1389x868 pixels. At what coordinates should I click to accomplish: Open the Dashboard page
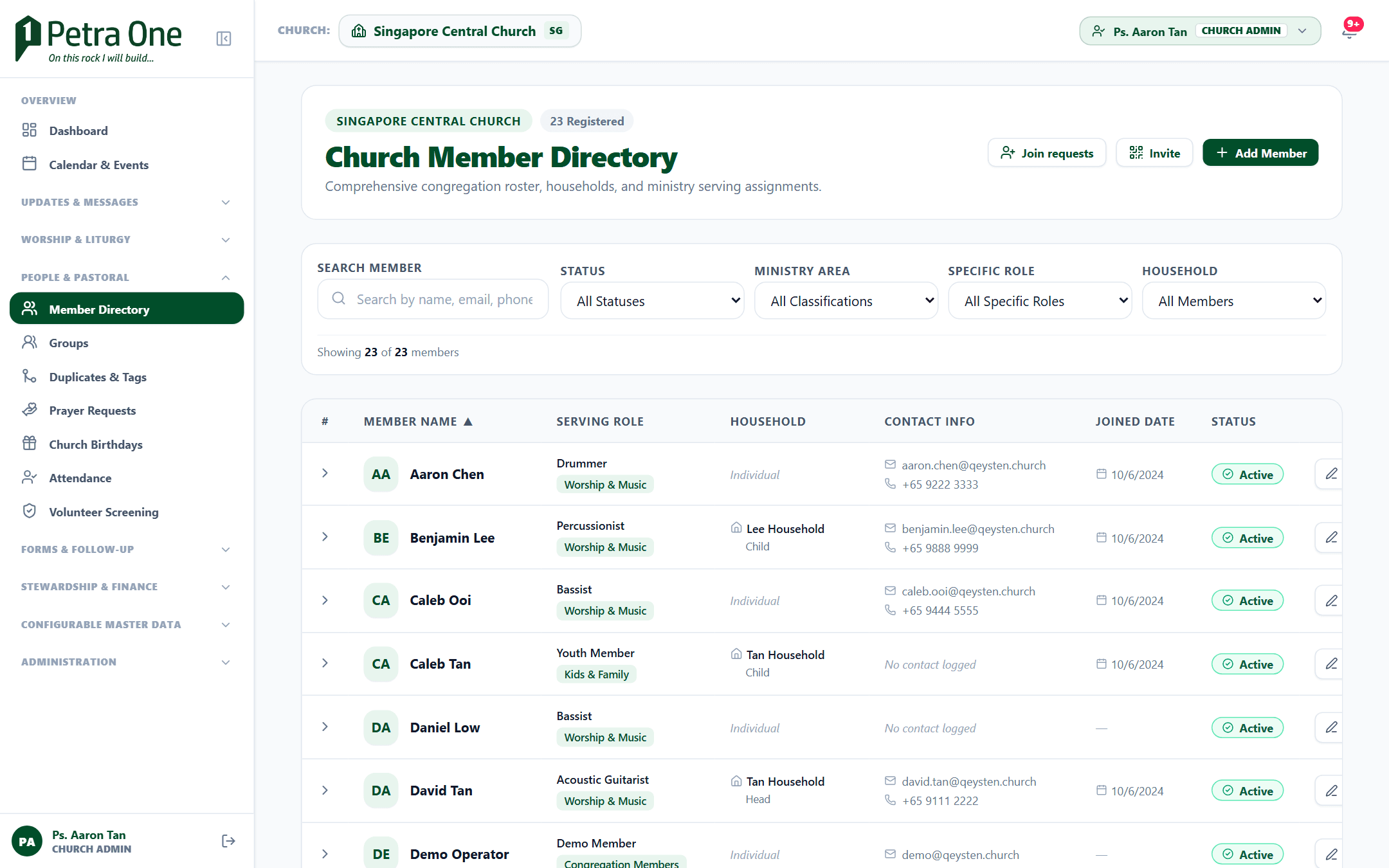[127, 131]
